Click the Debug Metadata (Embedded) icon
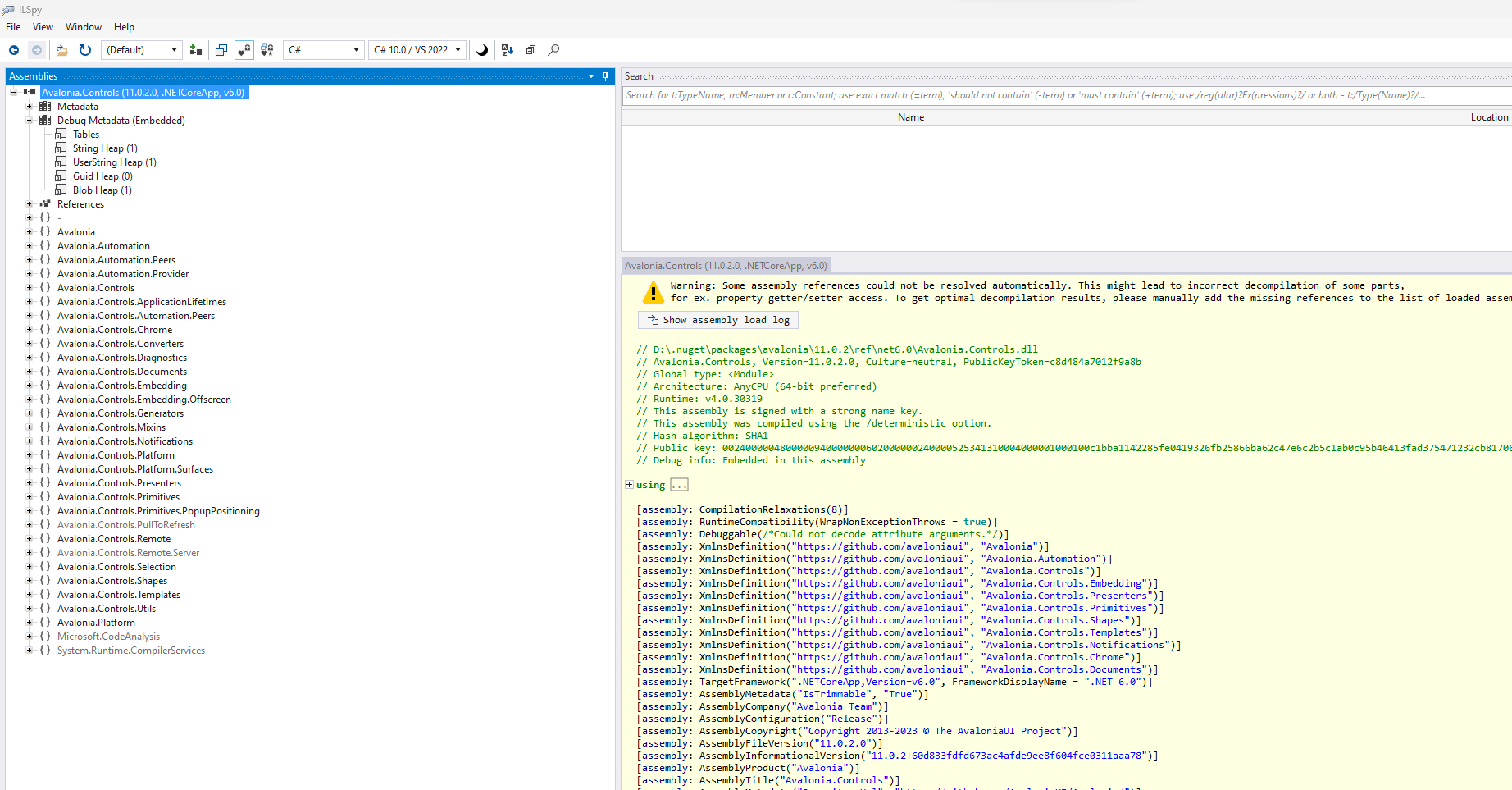 (x=45, y=121)
